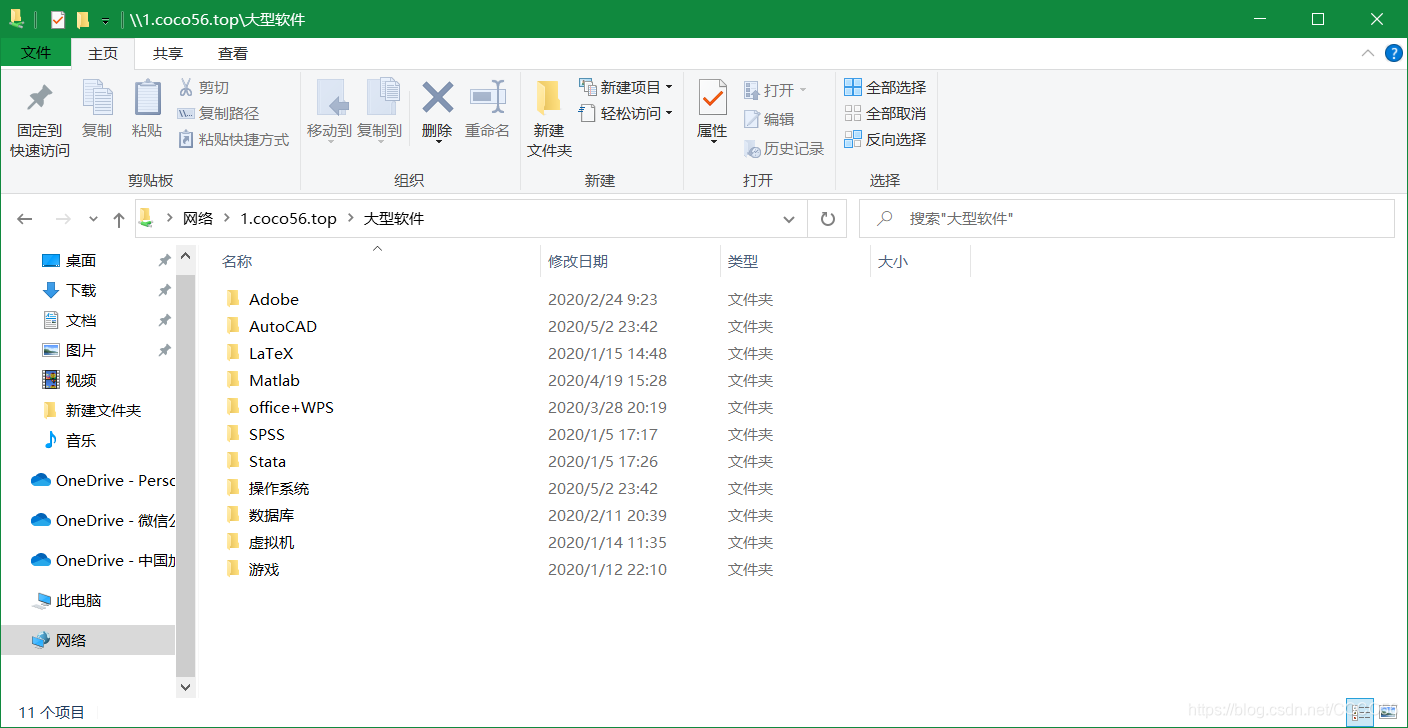1408x728 pixels.
Task: Open the ribbon Help question mark
Action: point(1393,53)
